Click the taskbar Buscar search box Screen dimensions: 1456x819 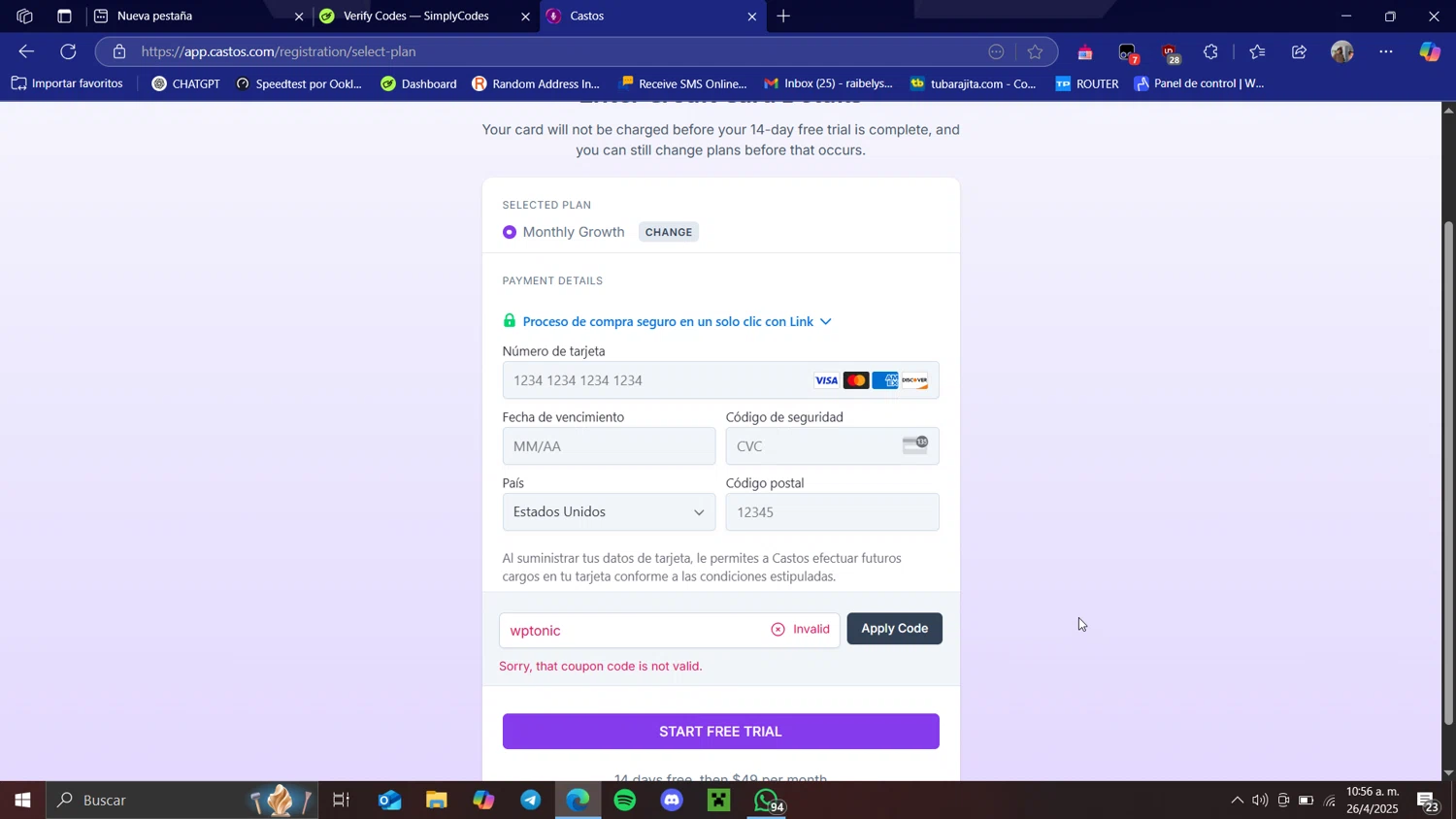pyautogui.click(x=182, y=801)
